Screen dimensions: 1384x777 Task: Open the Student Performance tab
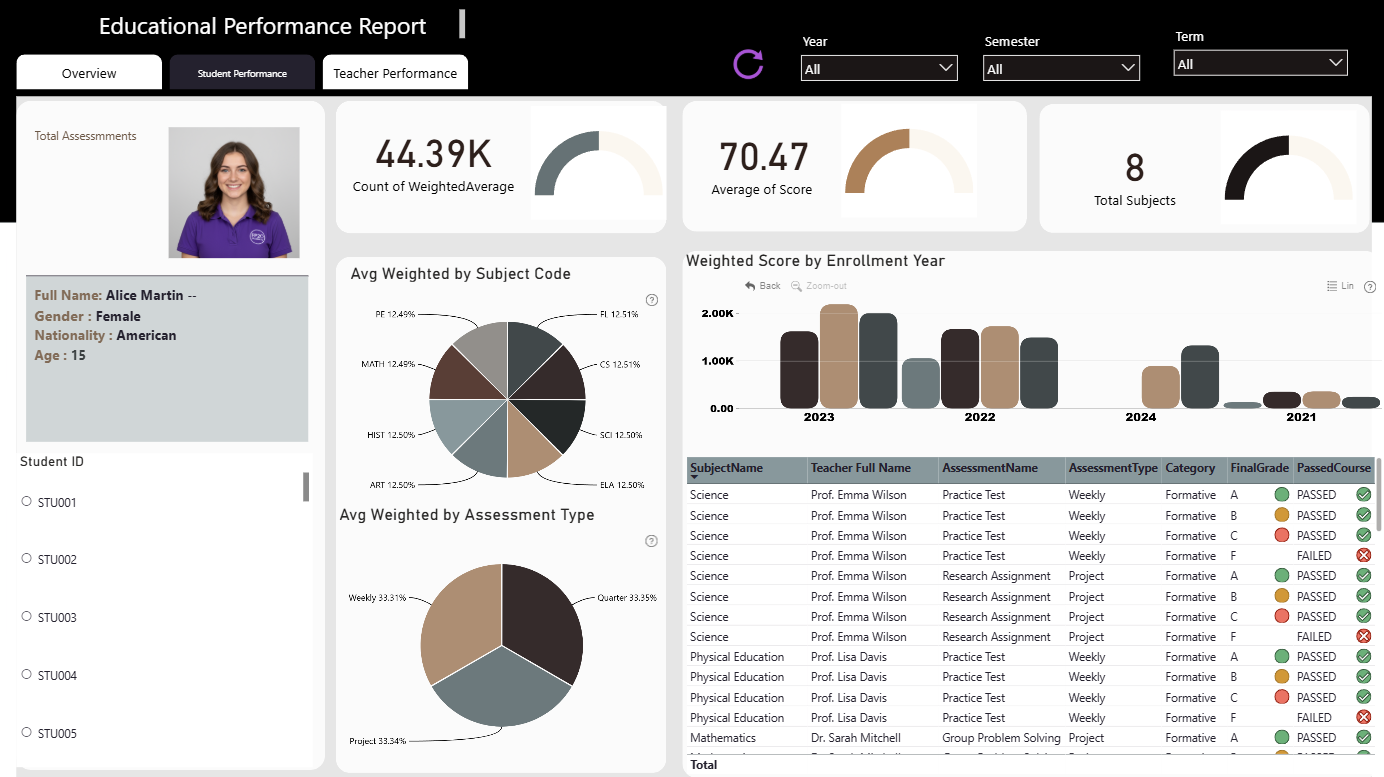pyautogui.click(x=242, y=73)
